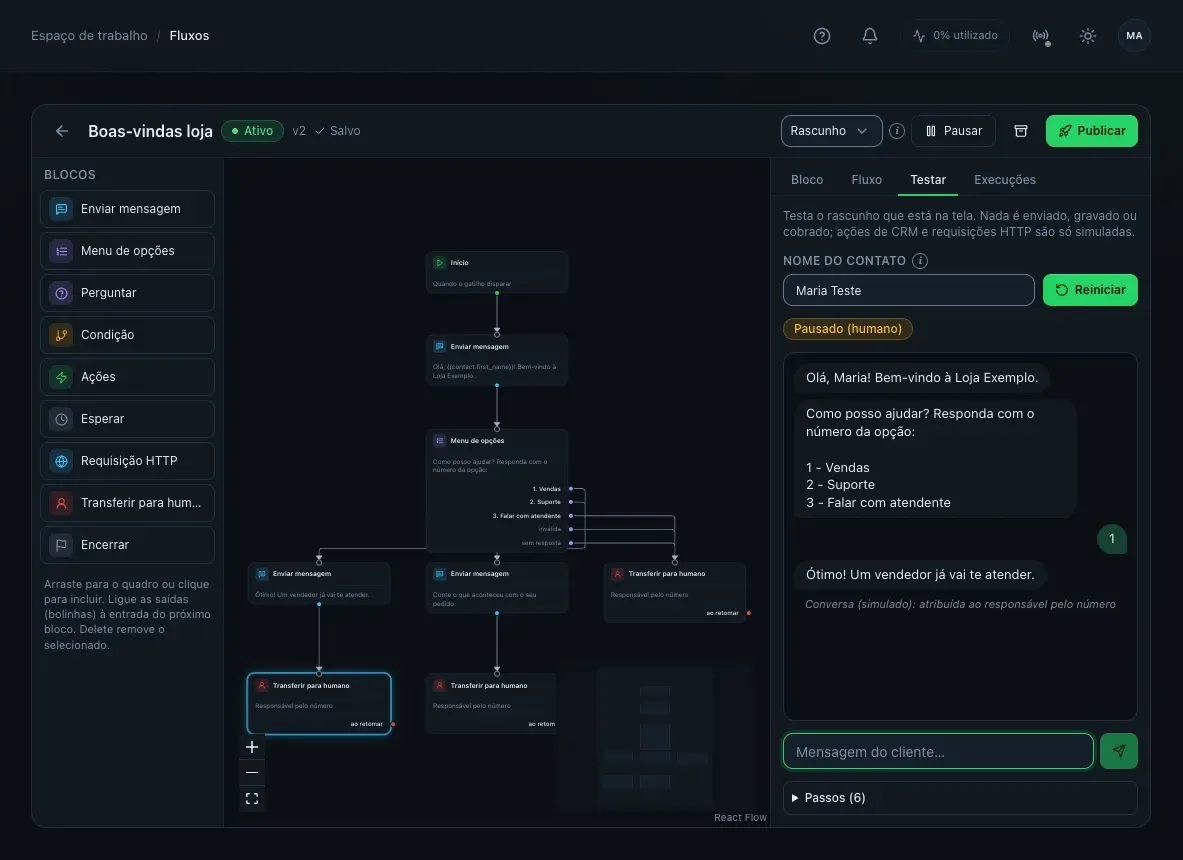Open the notifications bell

[870, 35]
